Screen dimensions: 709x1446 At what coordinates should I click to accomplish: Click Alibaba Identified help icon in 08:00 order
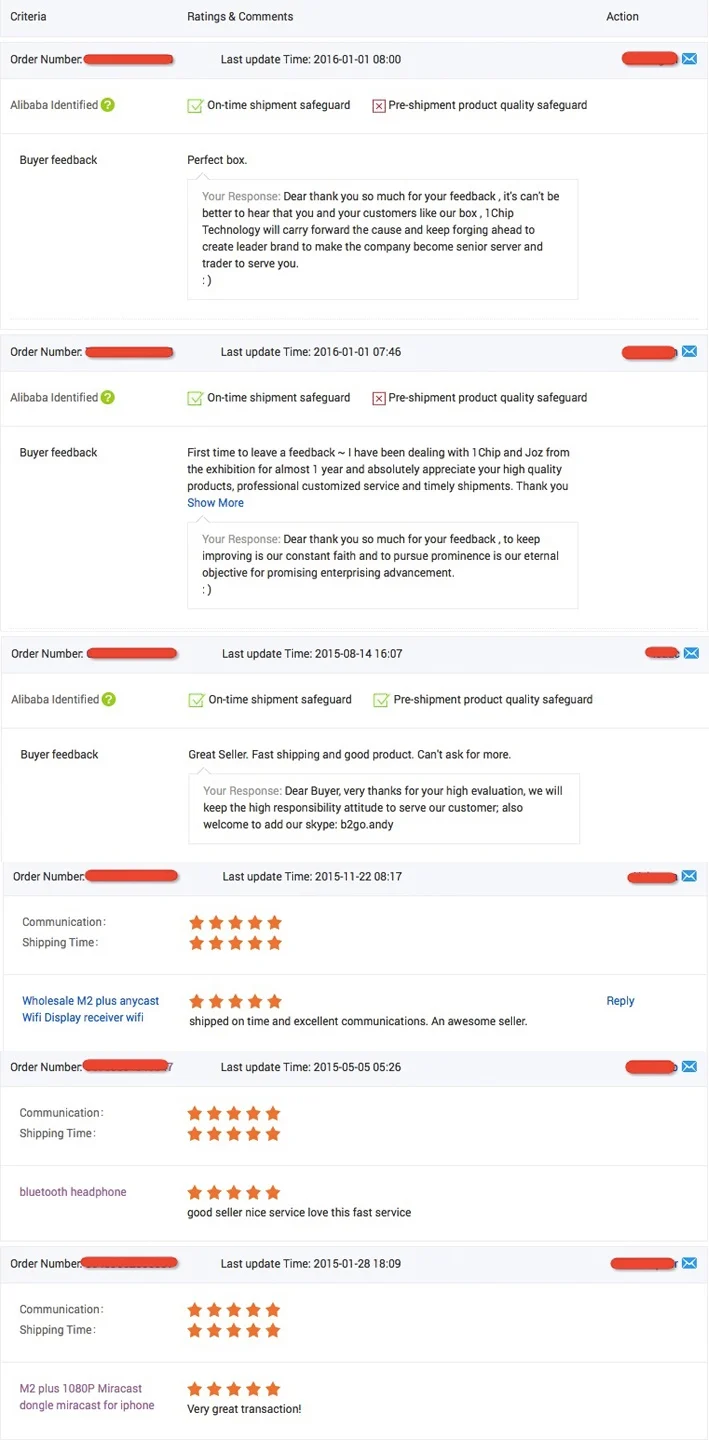tap(108, 105)
